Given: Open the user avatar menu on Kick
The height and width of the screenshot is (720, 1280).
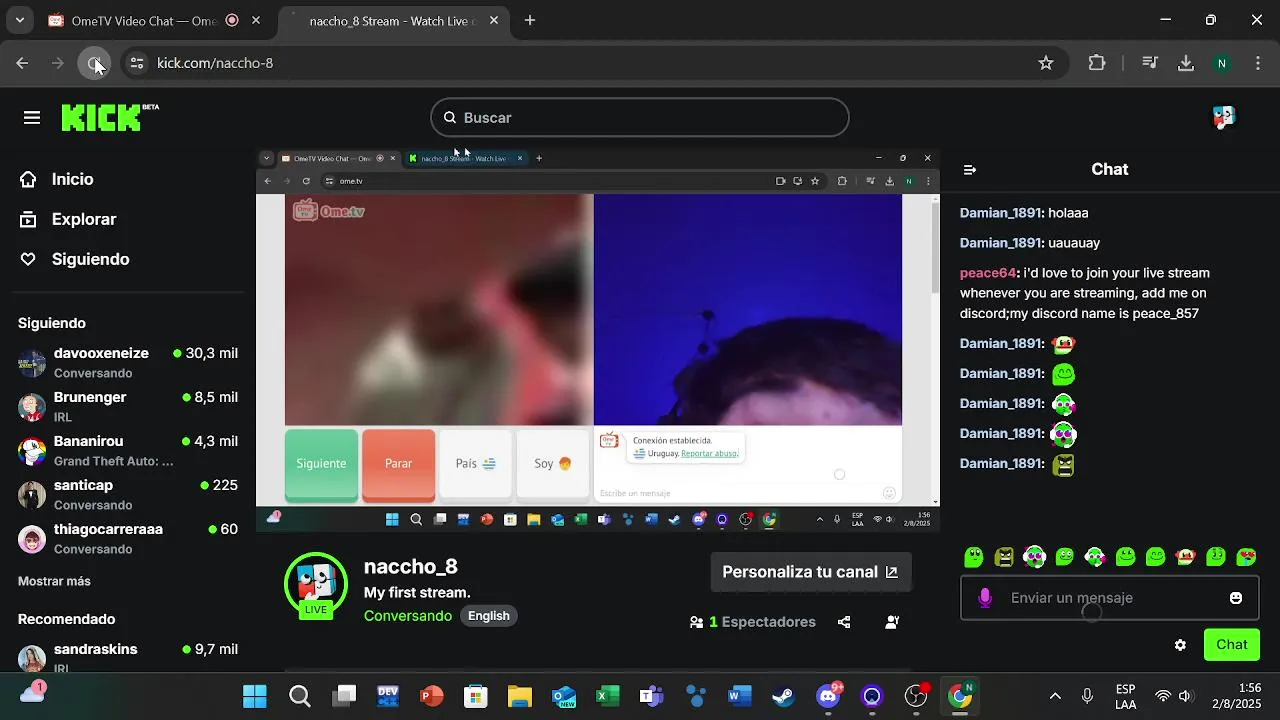Looking at the screenshot, I should pos(1224,118).
